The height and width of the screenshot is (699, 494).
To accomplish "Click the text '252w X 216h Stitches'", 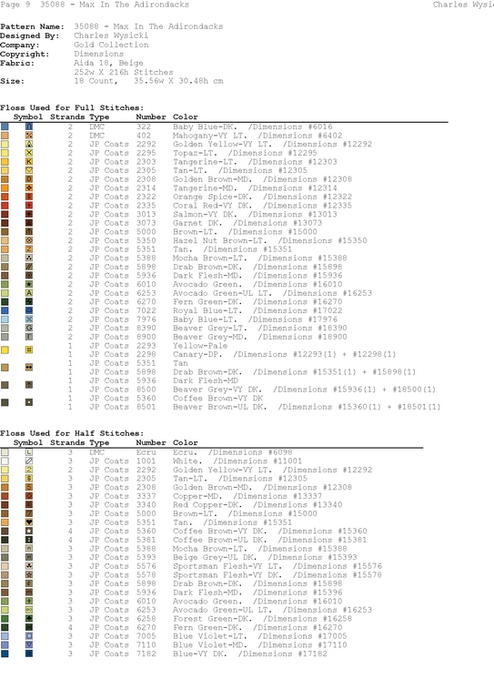I will [124, 72].
